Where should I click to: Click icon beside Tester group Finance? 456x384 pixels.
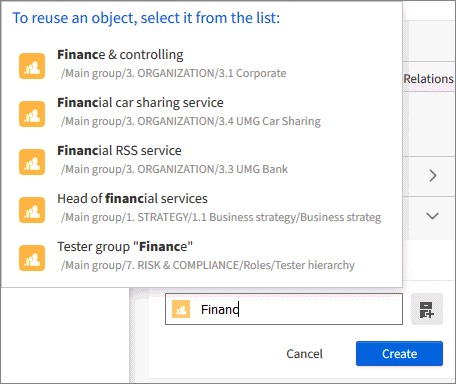click(x=32, y=258)
